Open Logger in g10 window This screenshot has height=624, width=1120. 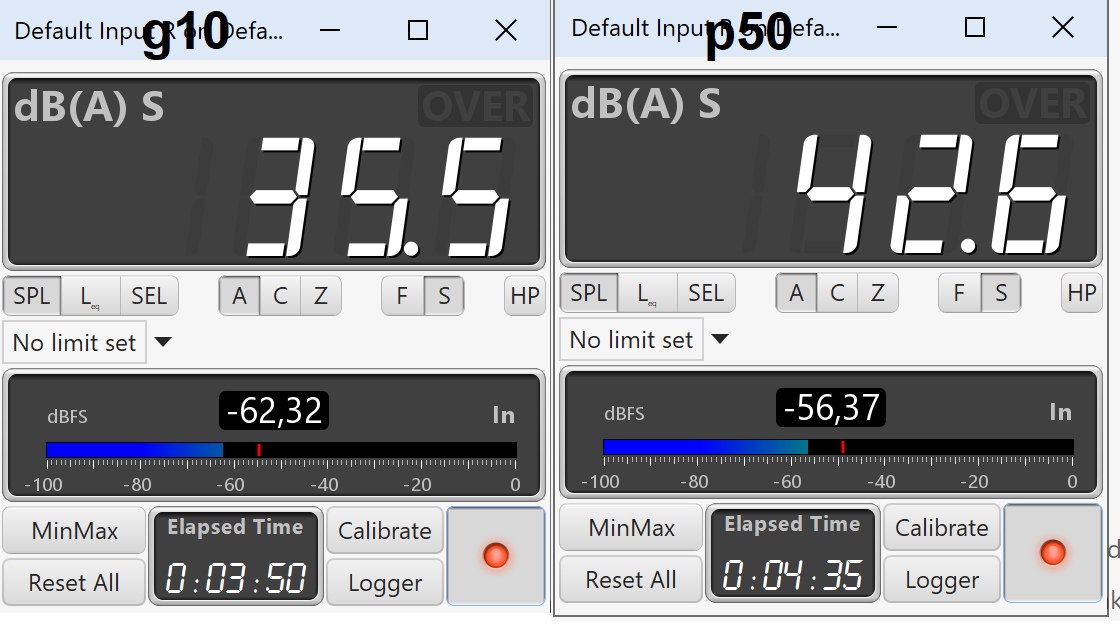tap(384, 583)
